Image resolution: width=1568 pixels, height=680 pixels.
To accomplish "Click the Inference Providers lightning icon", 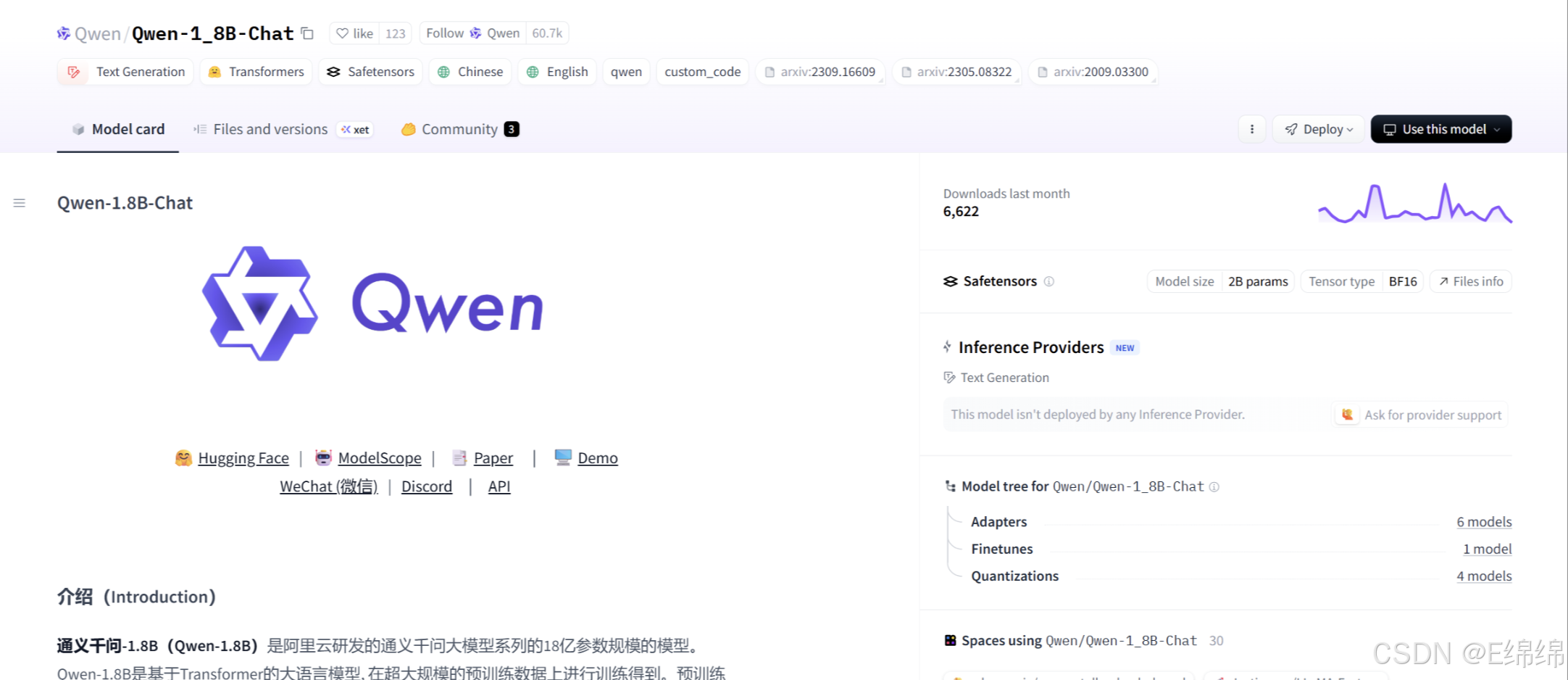I will pos(947,347).
